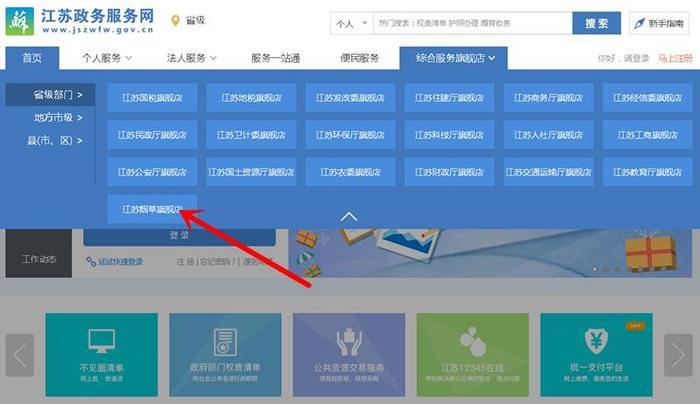This screenshot has height=404, width=700.
Task: Click the 注册 link below login
Action: pyautogui.click(x=185, y=262)
